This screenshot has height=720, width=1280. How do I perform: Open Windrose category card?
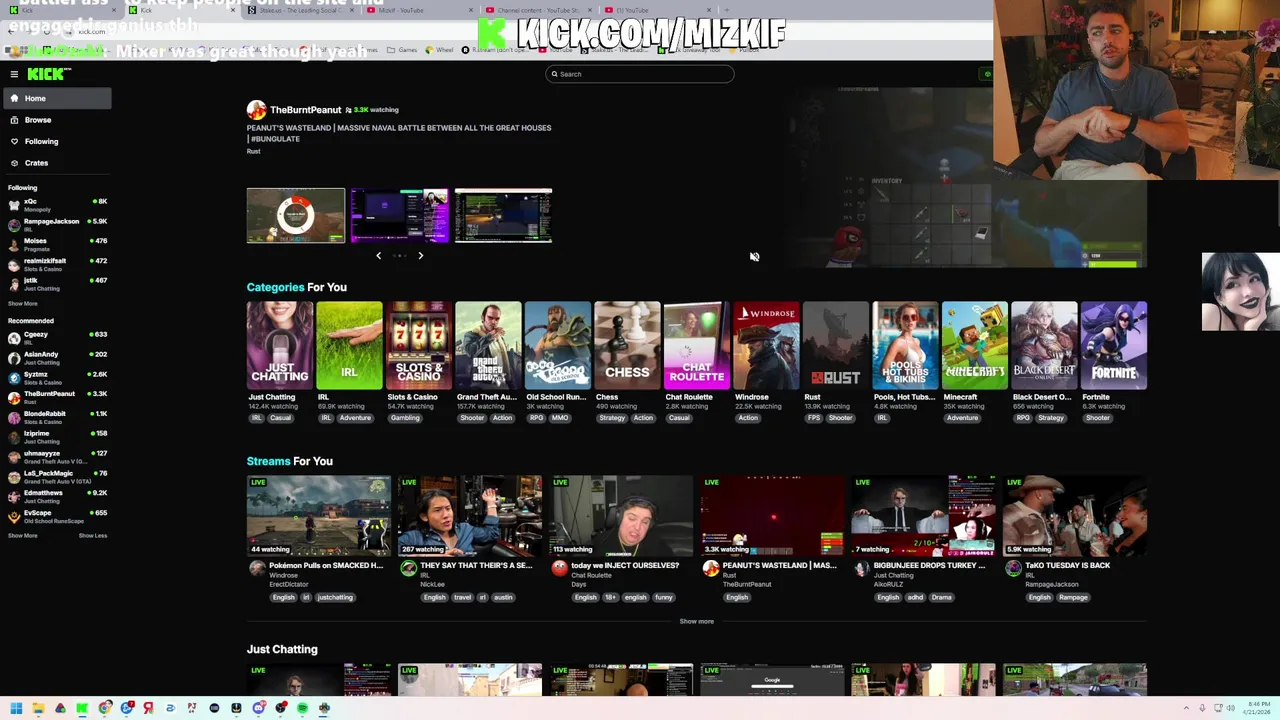(766, 345)
